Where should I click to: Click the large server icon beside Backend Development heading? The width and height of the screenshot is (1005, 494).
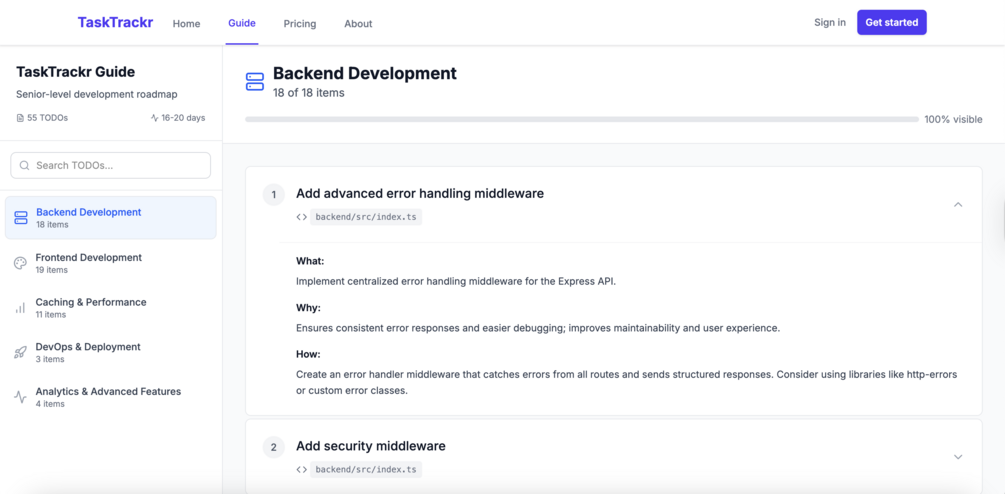click(255, 82)
